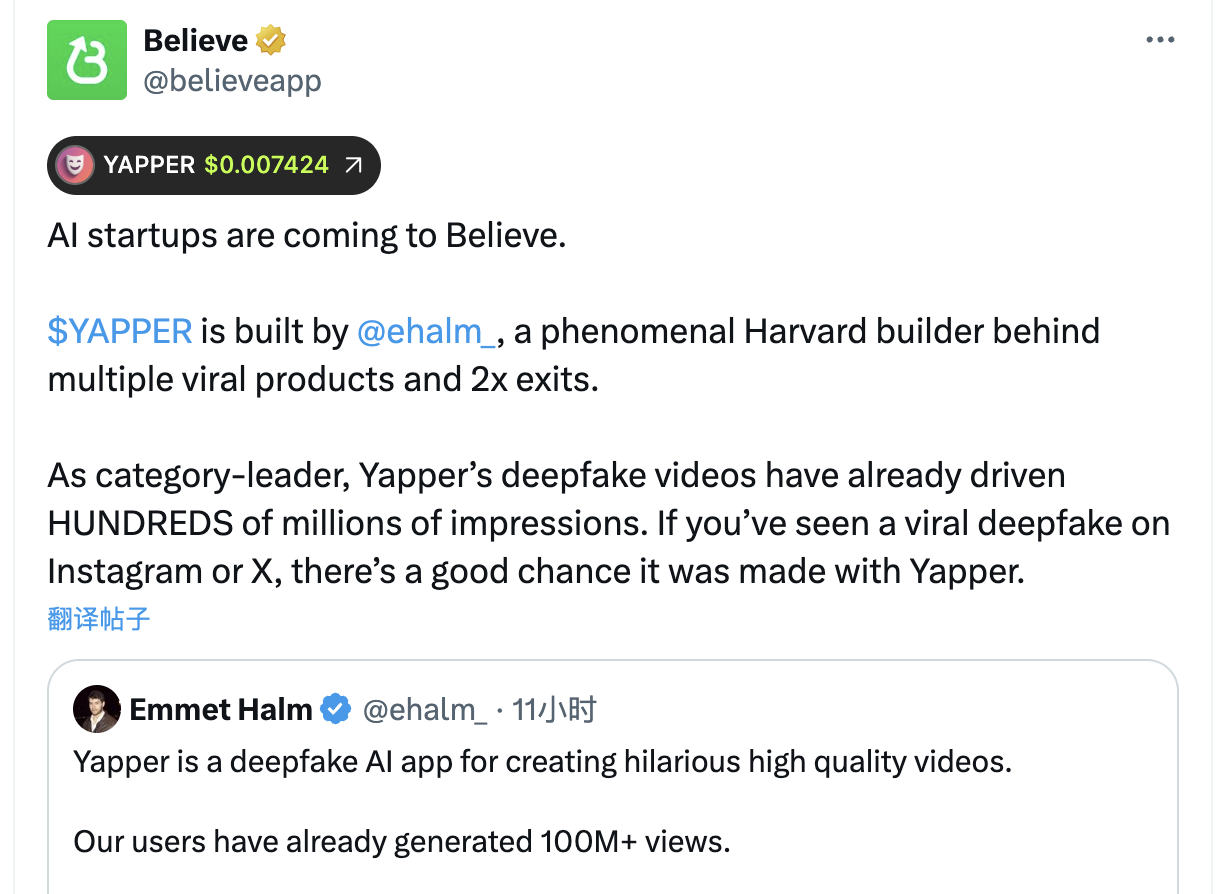The image size is (1222, 894).
Task: Click the YAPPER label in token pill
Action: point(149,165)
